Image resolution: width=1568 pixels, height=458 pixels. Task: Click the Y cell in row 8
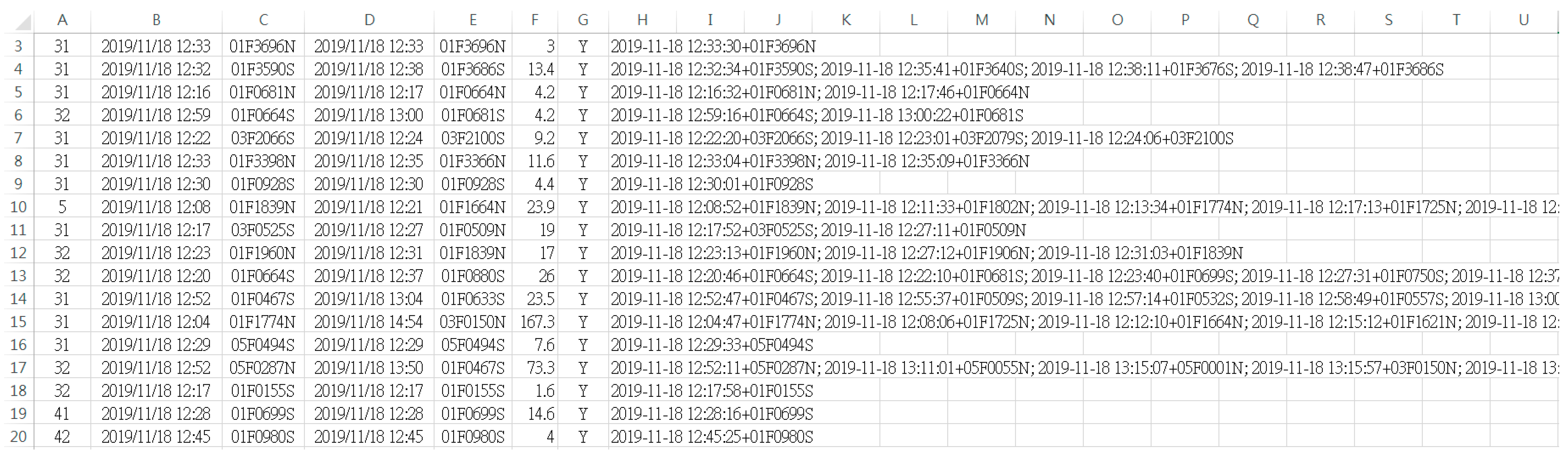(582, 161)
